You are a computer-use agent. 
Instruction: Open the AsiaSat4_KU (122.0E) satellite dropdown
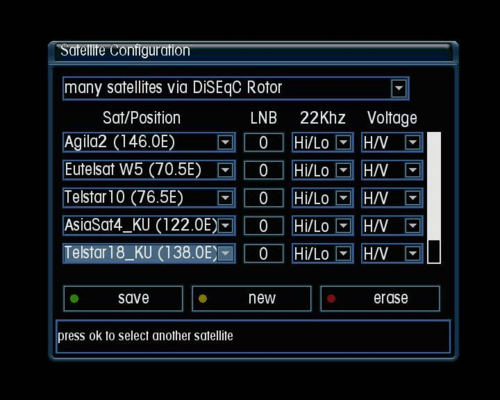[x=149, y=226]
